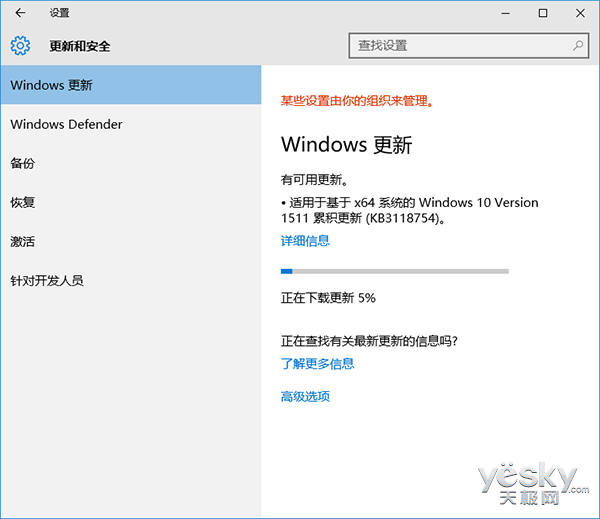Go back using the arrow icon
The height and width of the screenshot is (519, 600).
tap(20, 13)
